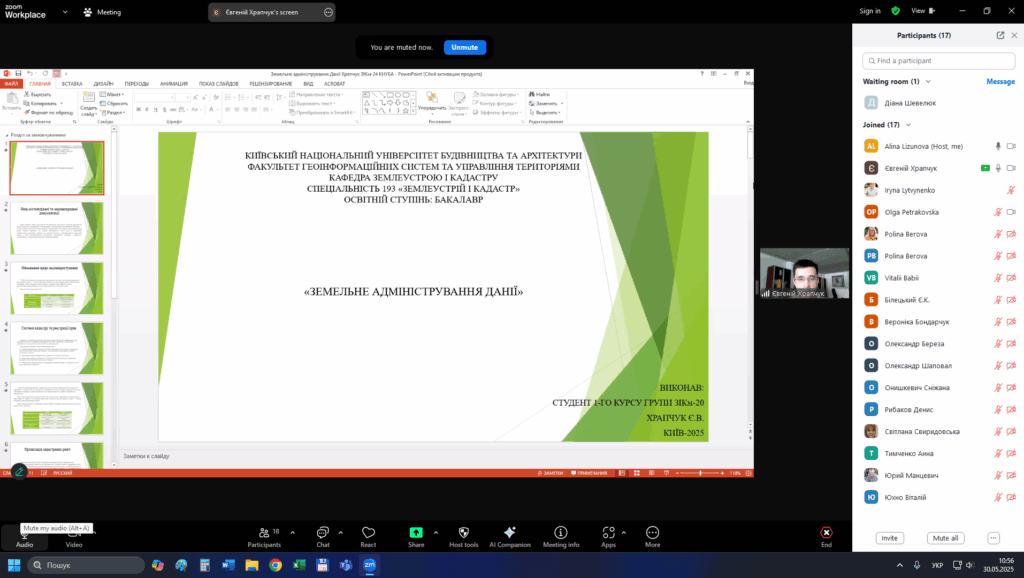Click the red End meeting icon
Screen dimensions: 1024x578
(x=826, y=533)
